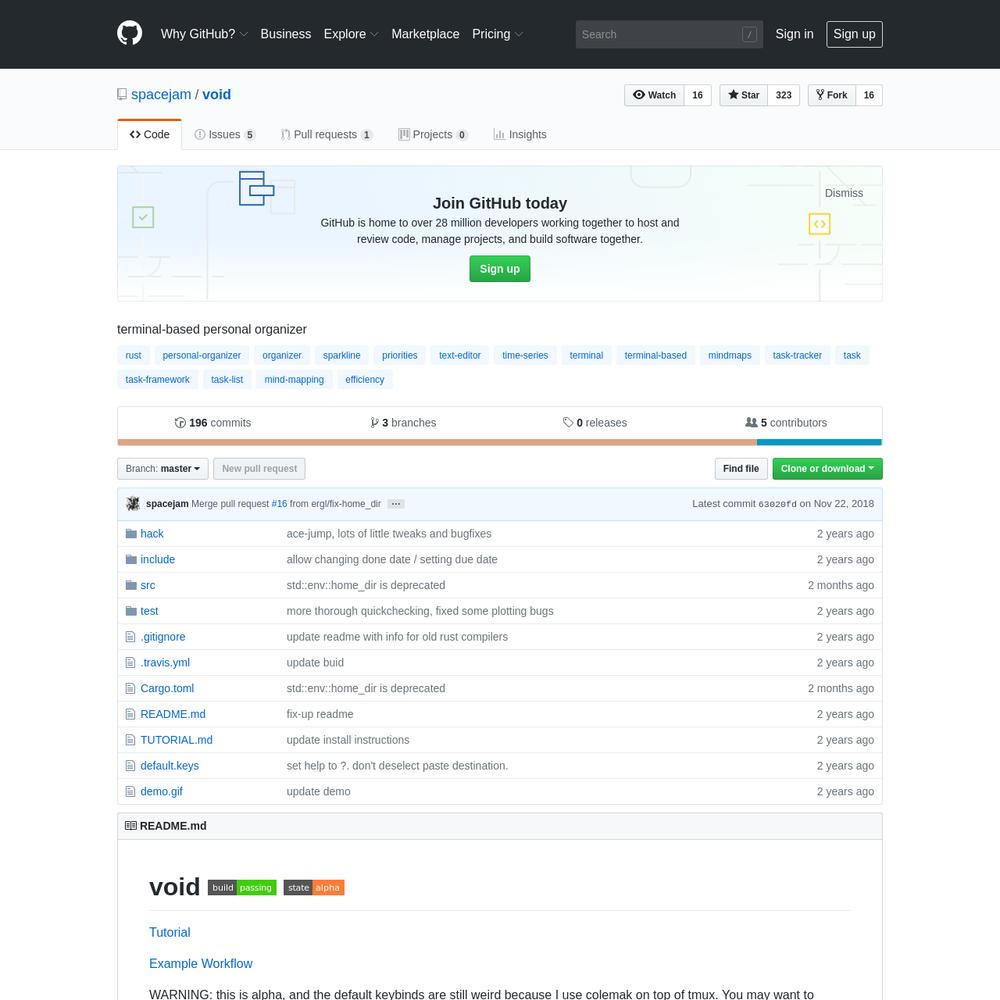Click the commits history clock icon
Image resolution: width=1000 pixels, height=1000 pixels.
click(180, 423)
